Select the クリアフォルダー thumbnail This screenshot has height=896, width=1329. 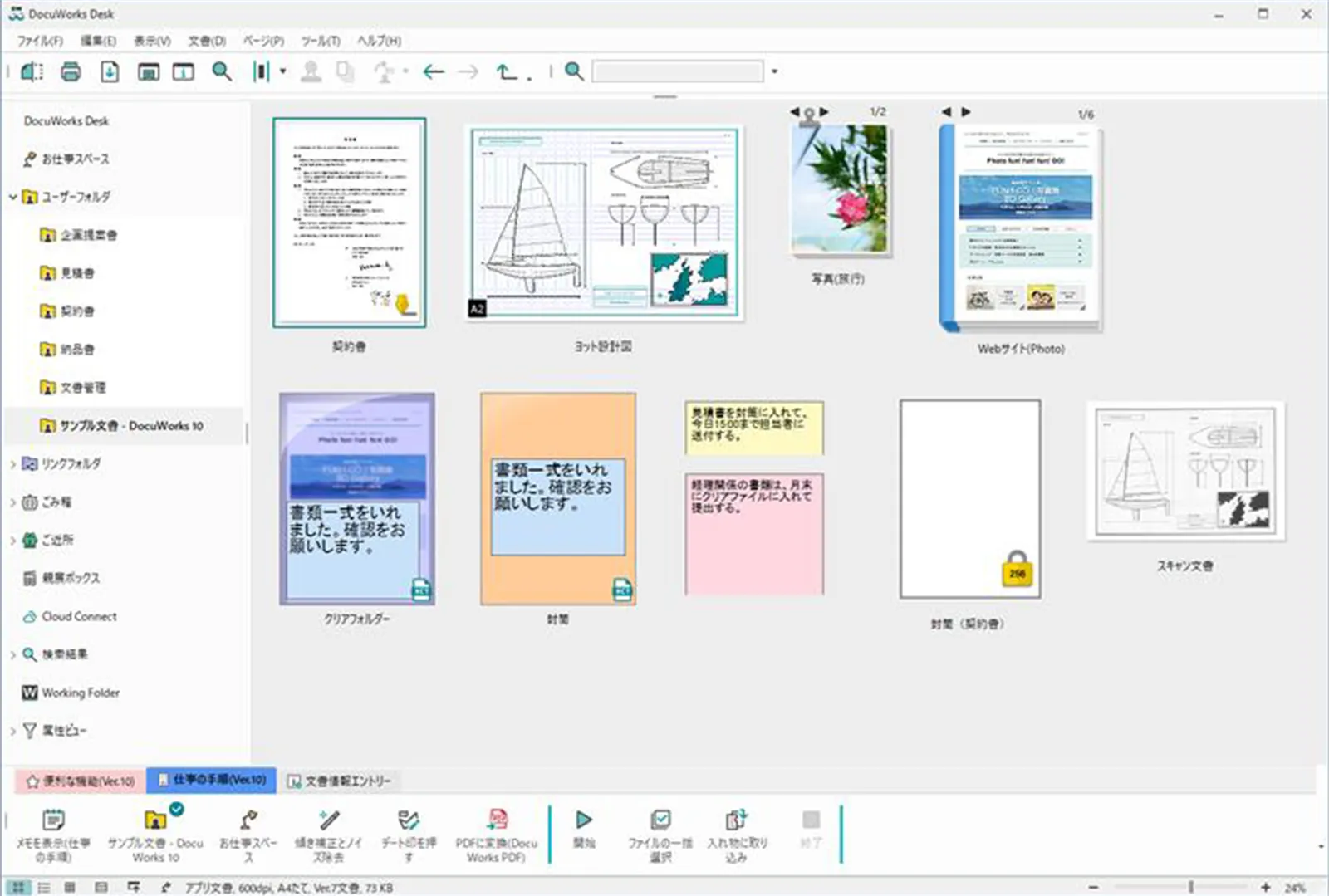click(357, 499)
